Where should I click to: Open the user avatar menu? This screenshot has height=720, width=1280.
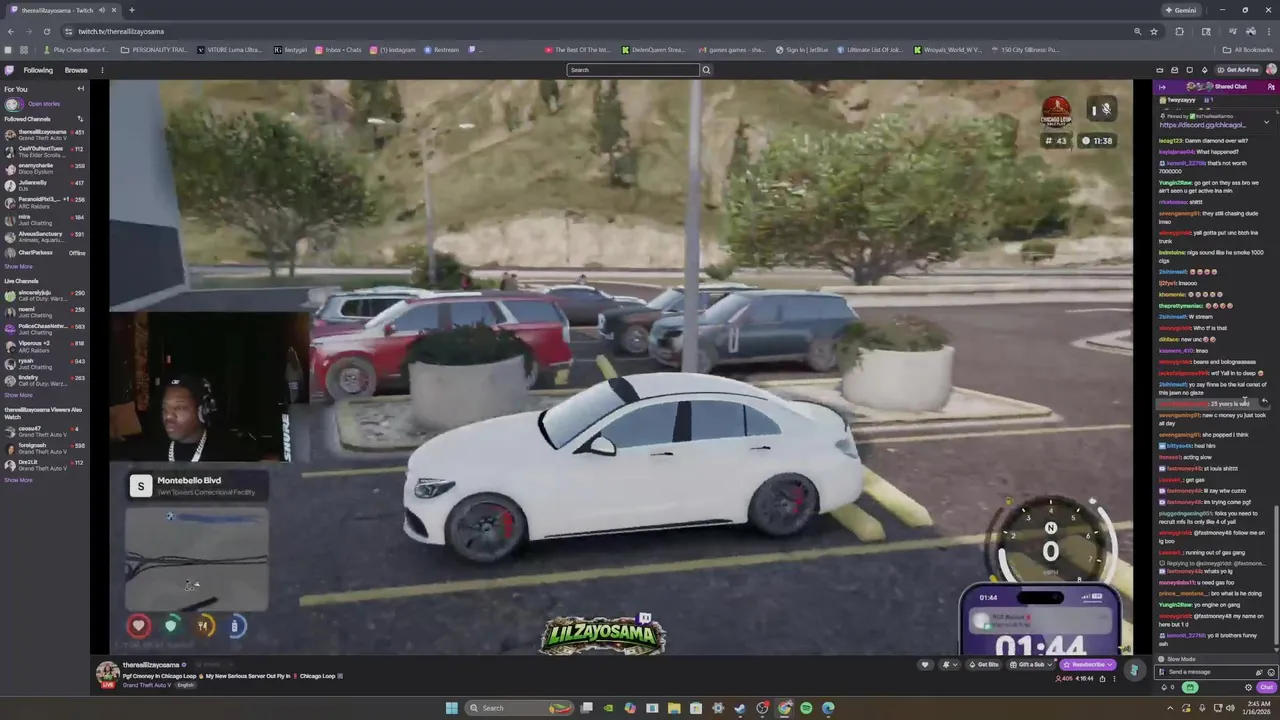[x=1271, y=70]
